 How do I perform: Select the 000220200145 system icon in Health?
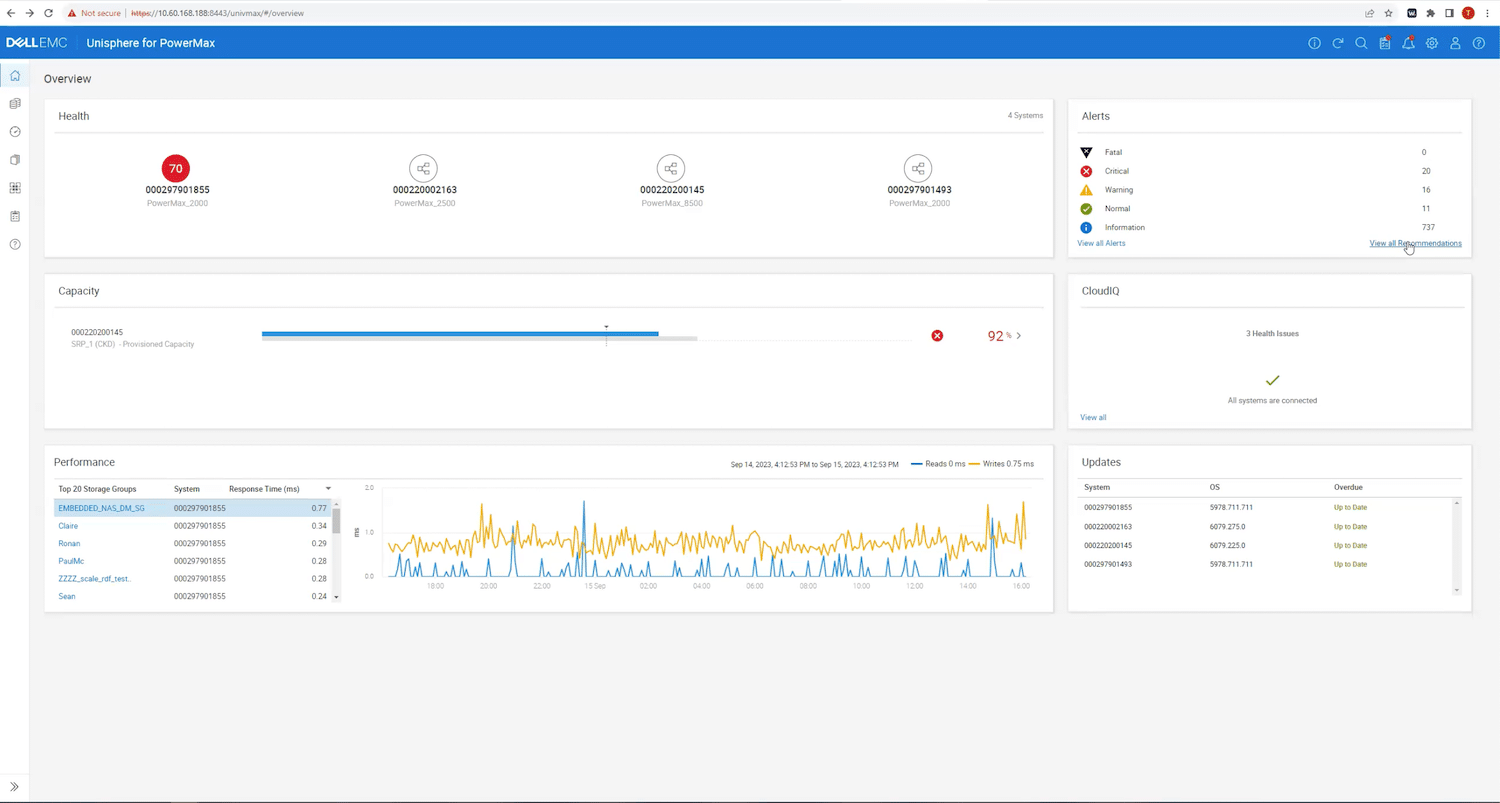coord(671,168)
